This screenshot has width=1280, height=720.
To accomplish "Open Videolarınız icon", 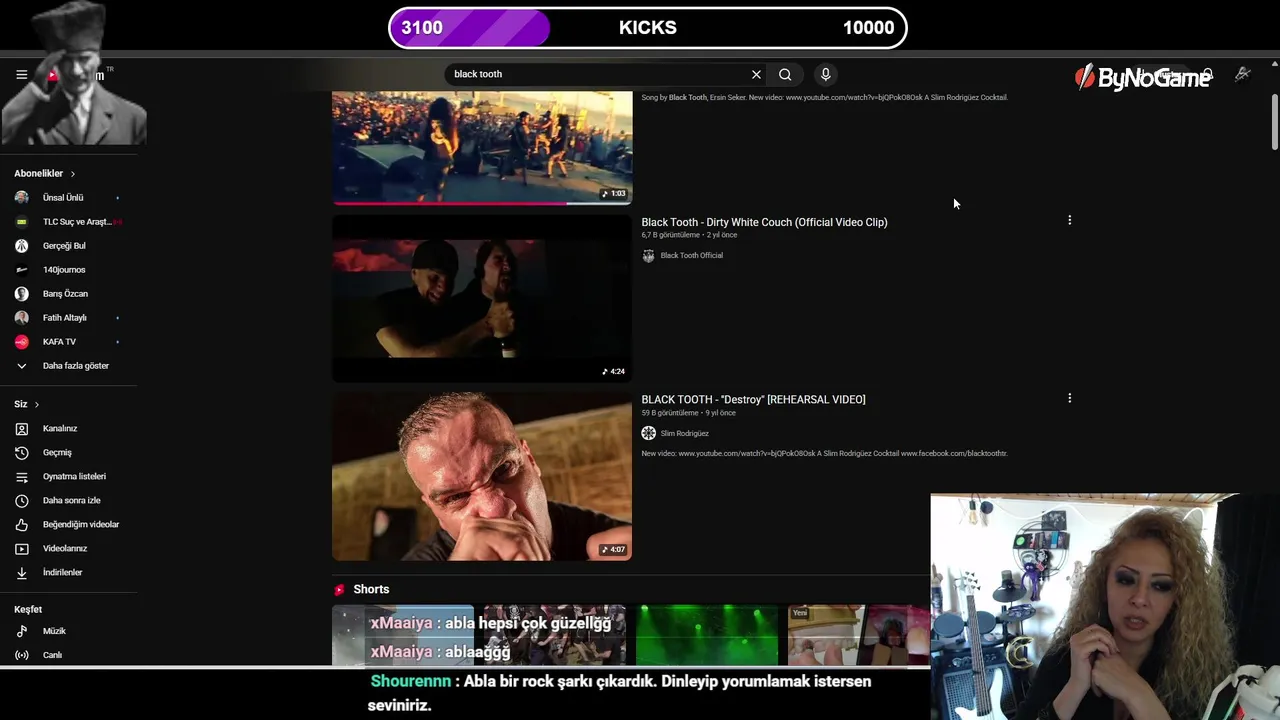I will point(22,549).
